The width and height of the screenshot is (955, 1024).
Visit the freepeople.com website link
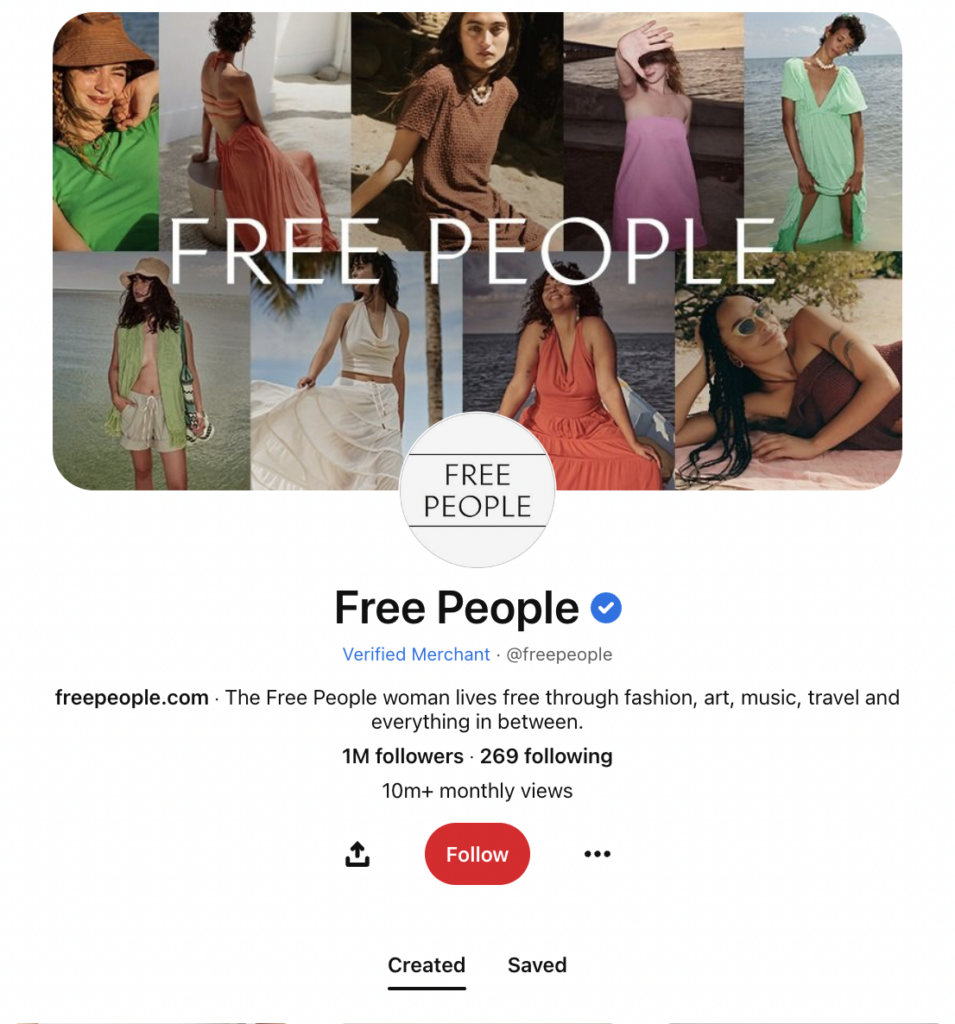click(132, 697)
